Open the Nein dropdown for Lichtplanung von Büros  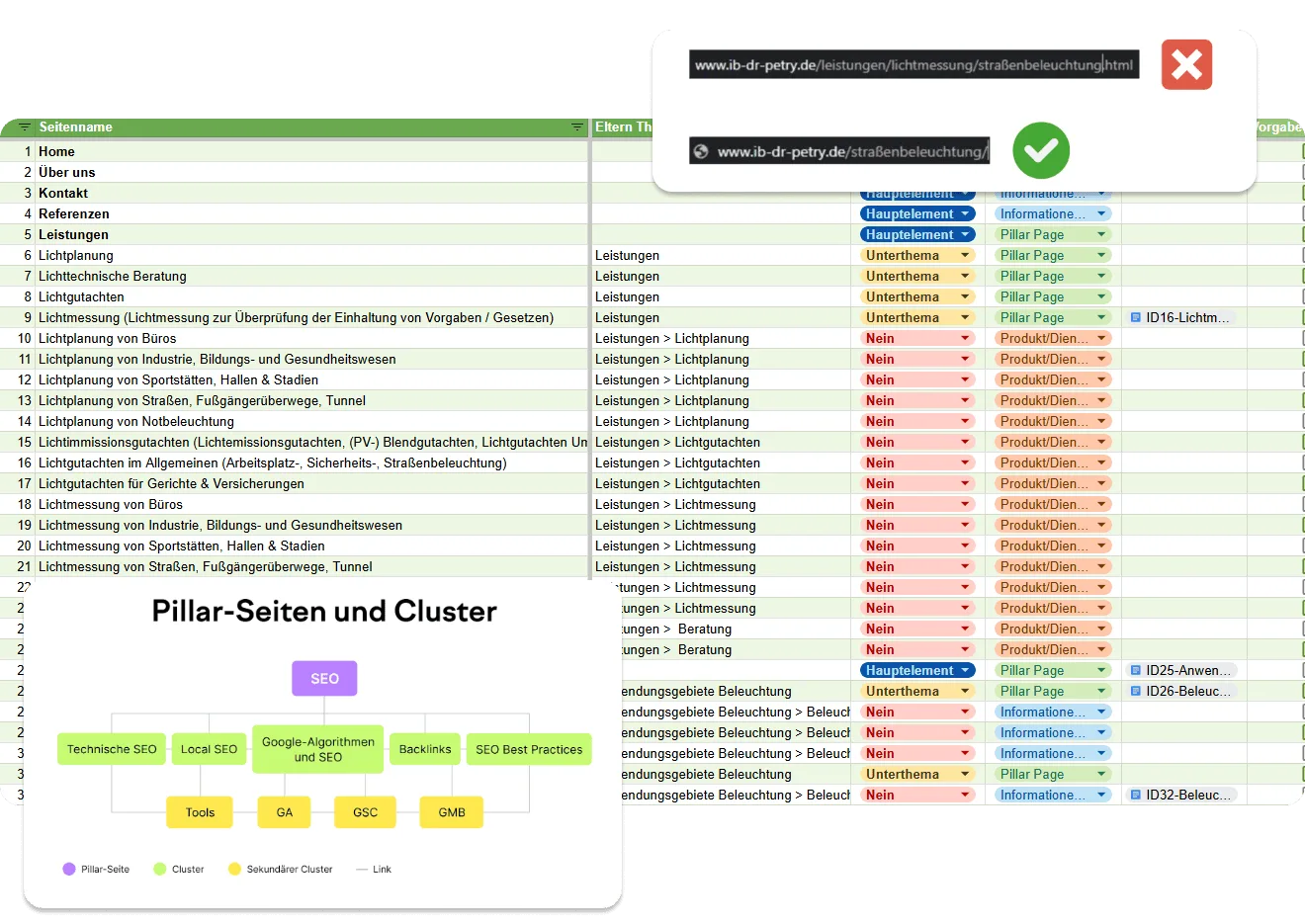917,338
